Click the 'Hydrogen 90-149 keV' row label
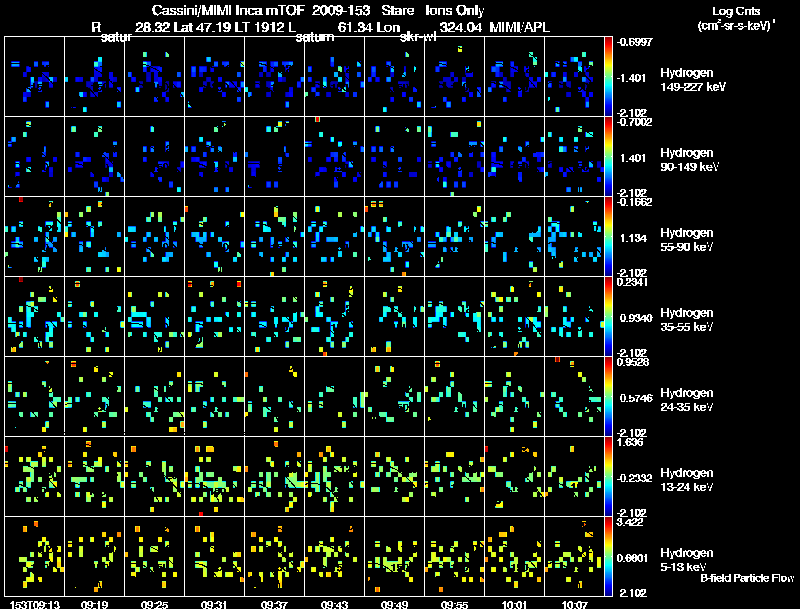 689,160
